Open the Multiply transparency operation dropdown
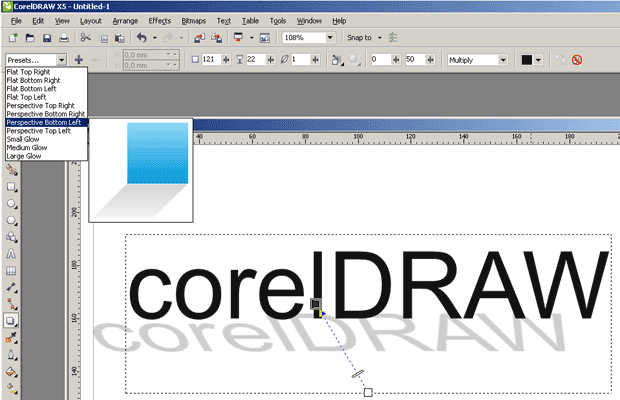Image resolution: width=620 pixels, height=400 pixels. 503,60
